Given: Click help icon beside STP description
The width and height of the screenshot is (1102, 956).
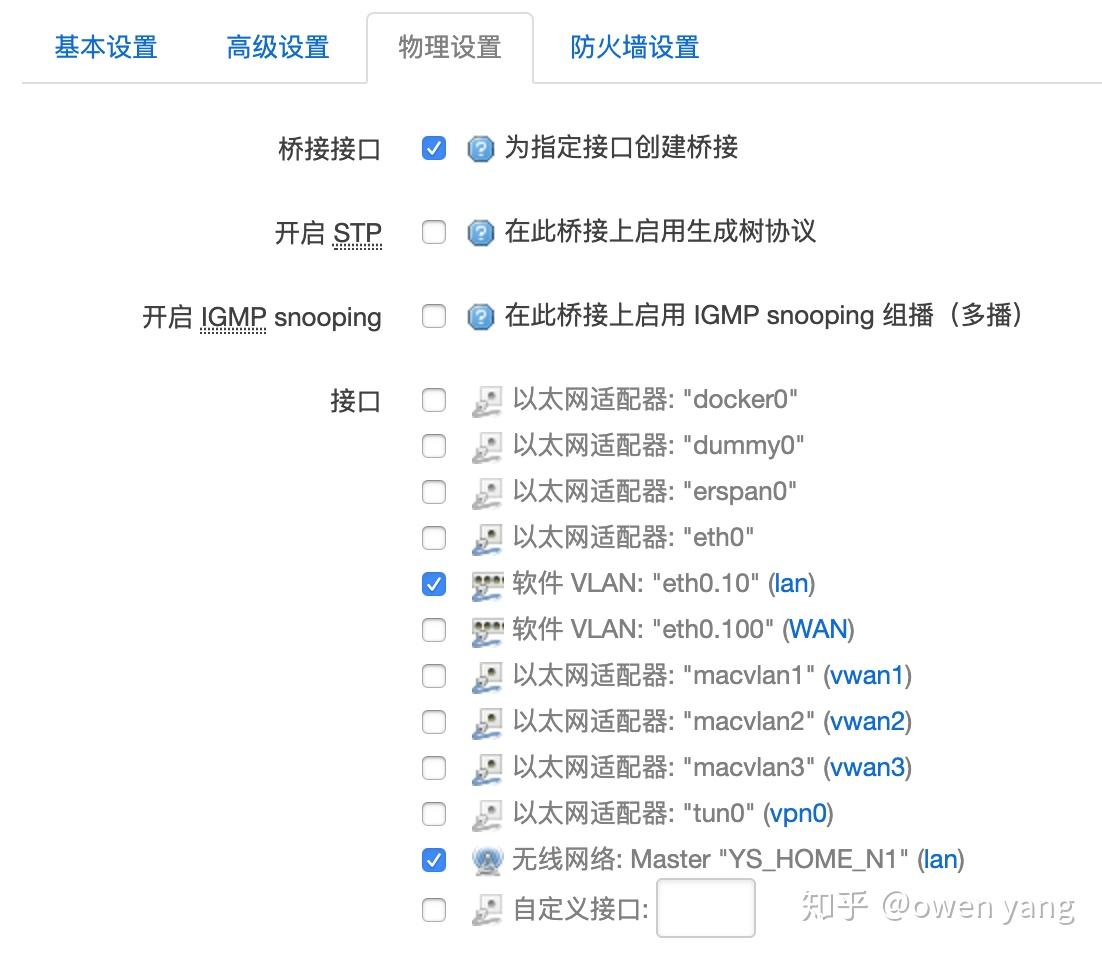Looking at the screenshot, I should tap(481, 234).
